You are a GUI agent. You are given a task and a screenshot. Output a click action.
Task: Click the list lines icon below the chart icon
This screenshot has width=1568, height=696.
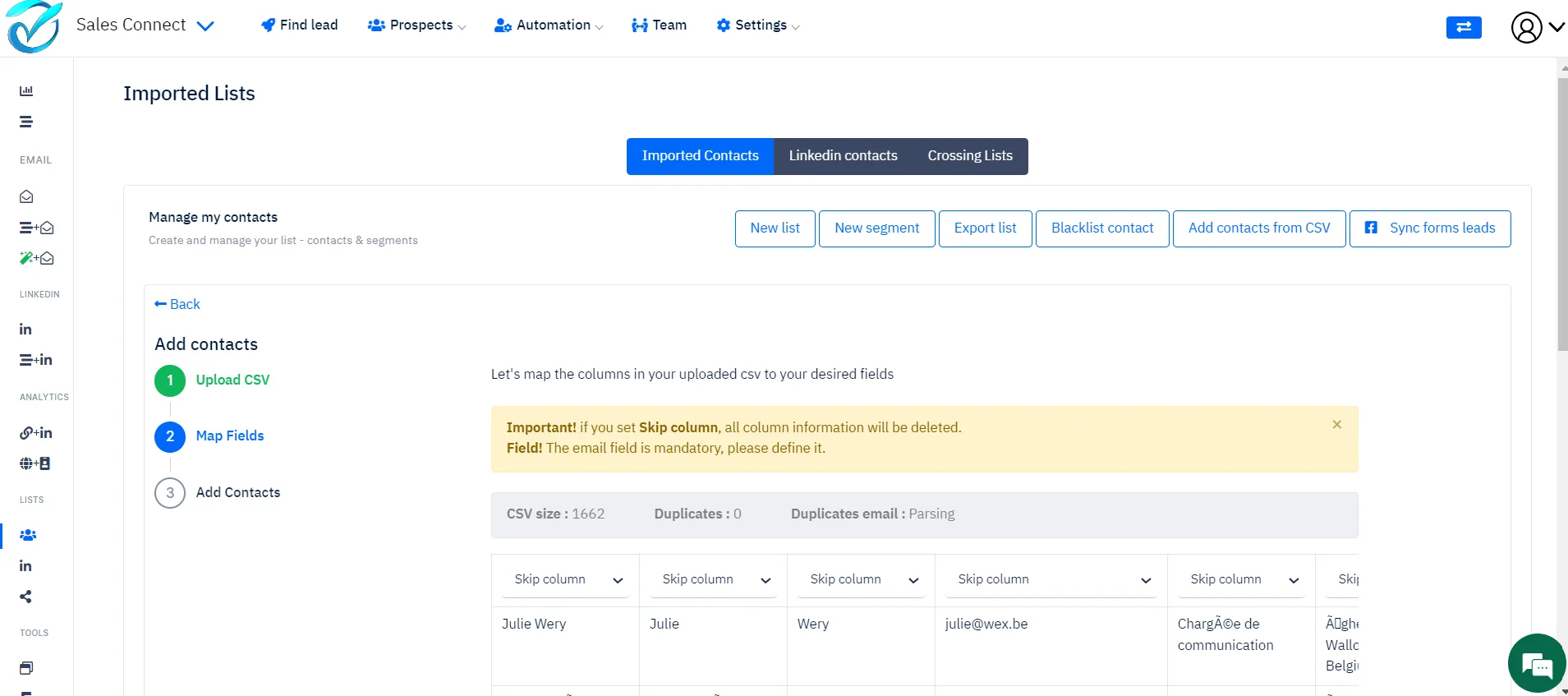click(x=26, y=122)
